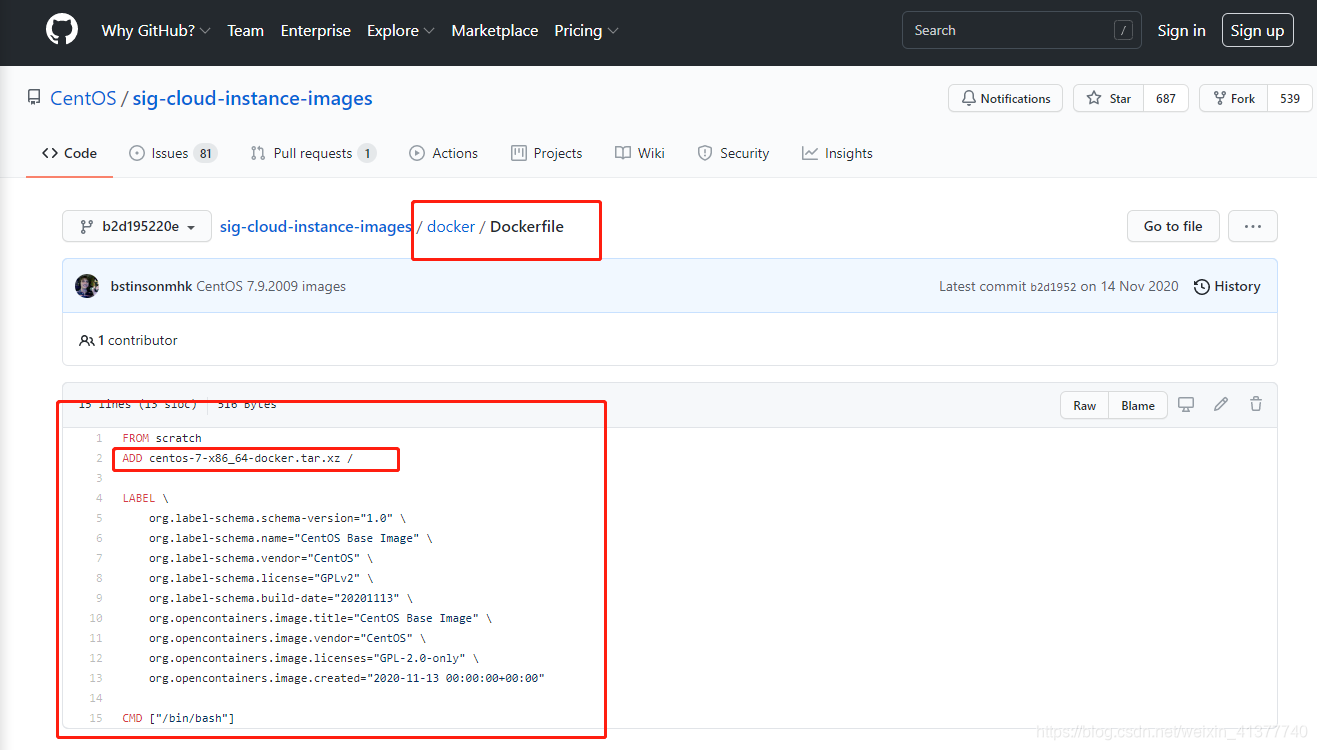Open Marketplace in header
The width and height of the screenshot is (1317, 750).
494,31
